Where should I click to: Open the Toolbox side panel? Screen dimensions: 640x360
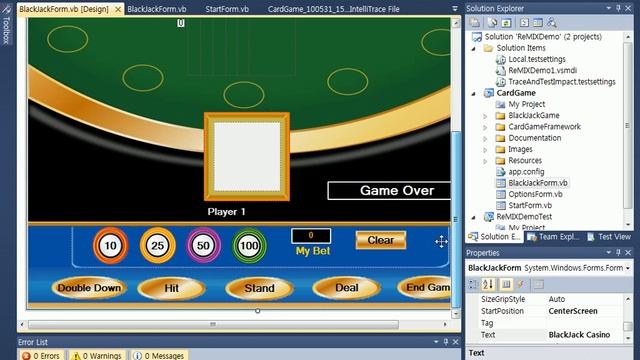coord(6,25)
